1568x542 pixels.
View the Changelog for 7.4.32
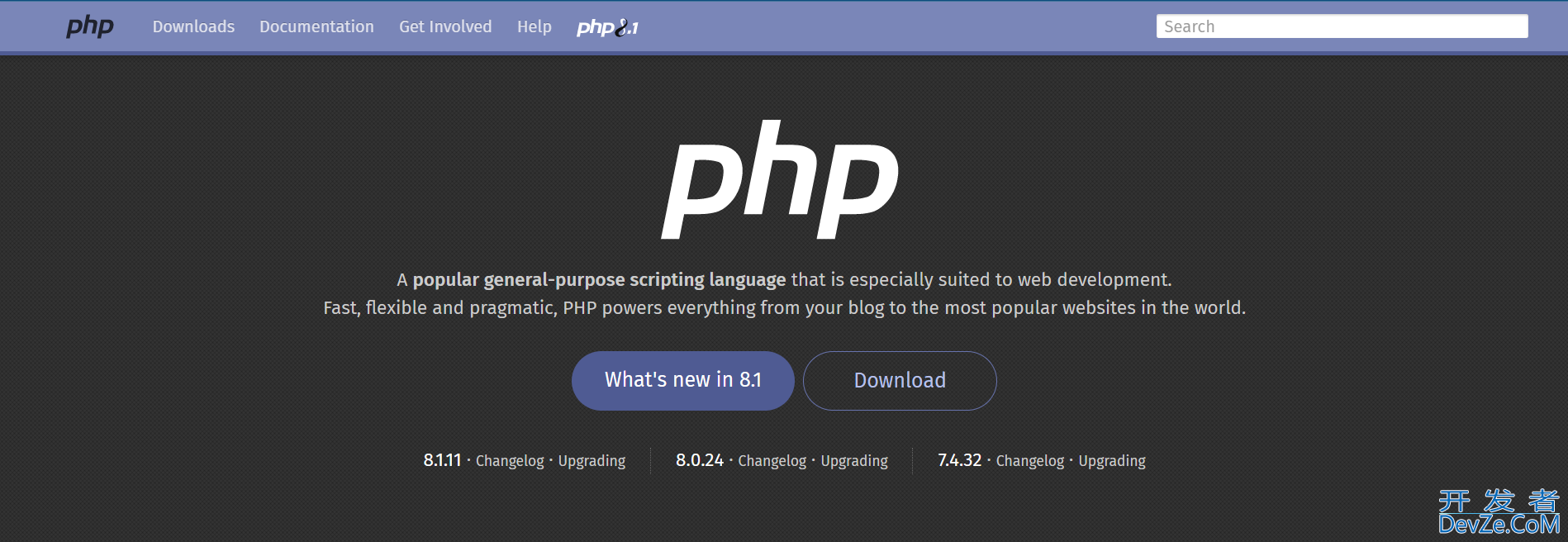pos(1030,461)
